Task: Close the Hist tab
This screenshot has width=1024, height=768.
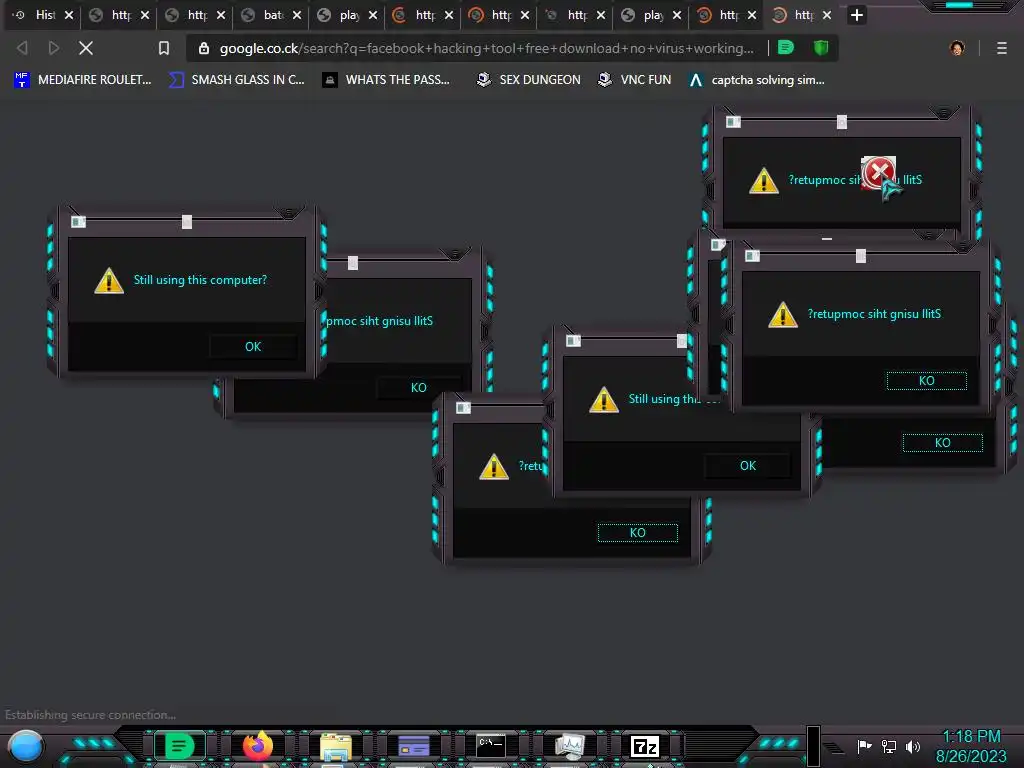Action: tap(69, 15)
